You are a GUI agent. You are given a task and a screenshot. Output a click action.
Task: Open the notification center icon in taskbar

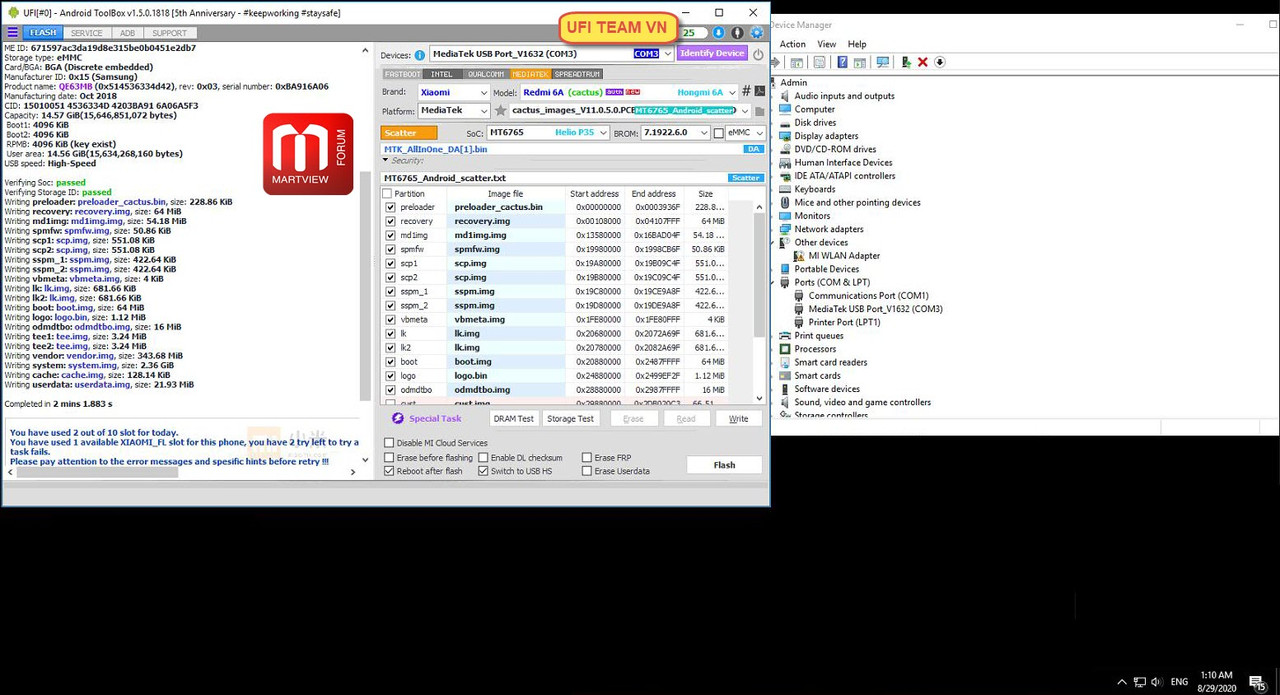1257,682
